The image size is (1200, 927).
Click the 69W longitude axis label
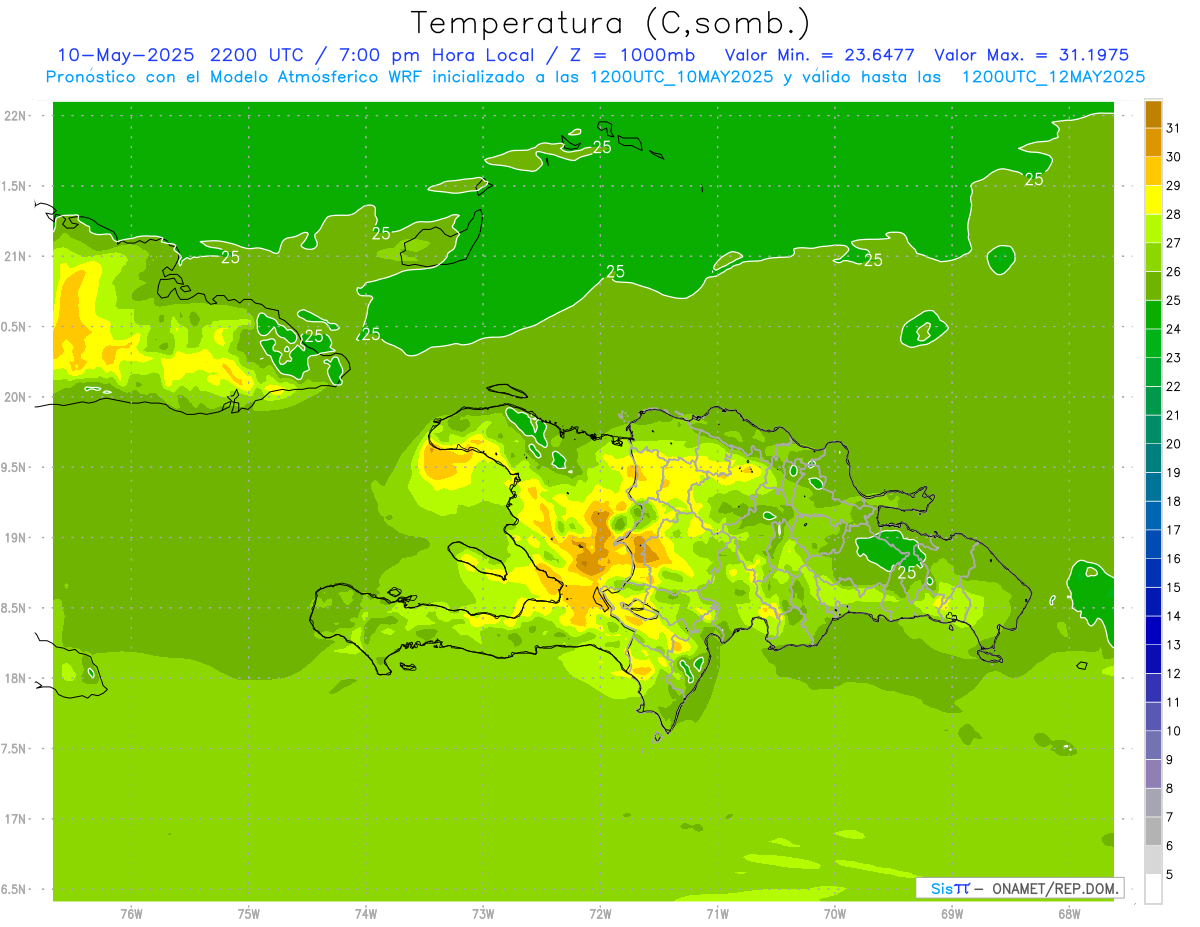(x=952, y=913)
